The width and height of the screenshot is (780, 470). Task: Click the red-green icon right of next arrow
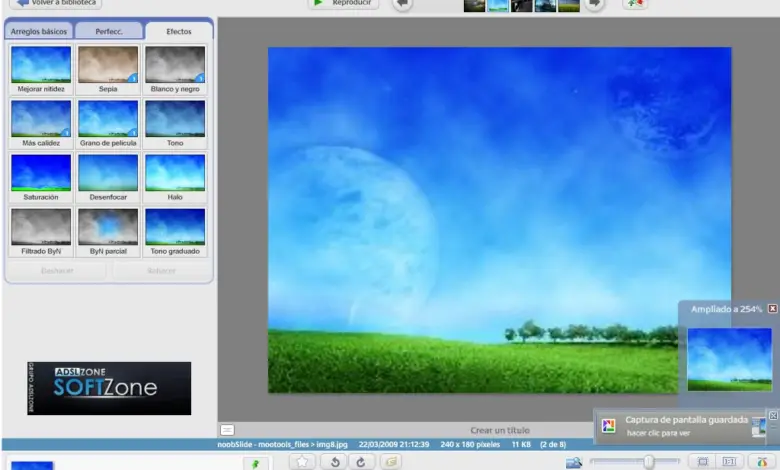[635, 3]
